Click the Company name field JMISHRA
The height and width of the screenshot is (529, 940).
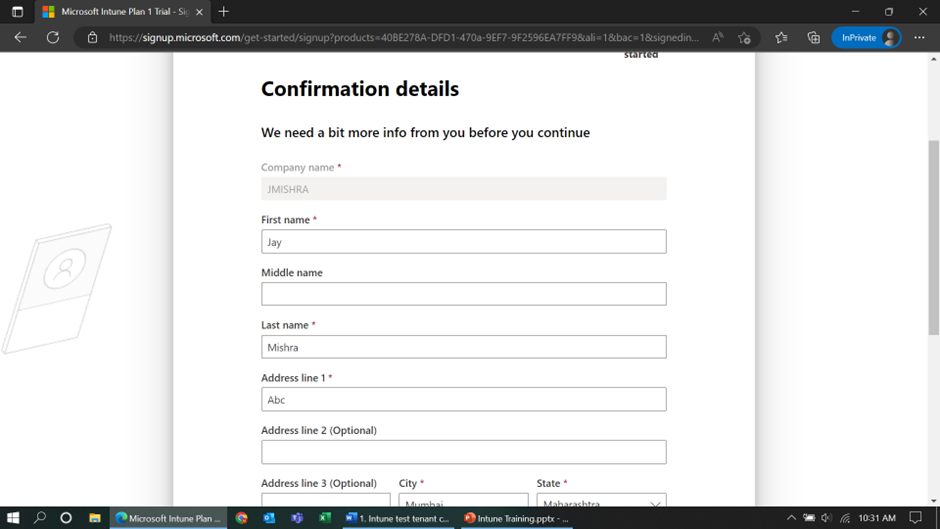tap(463, 189)
